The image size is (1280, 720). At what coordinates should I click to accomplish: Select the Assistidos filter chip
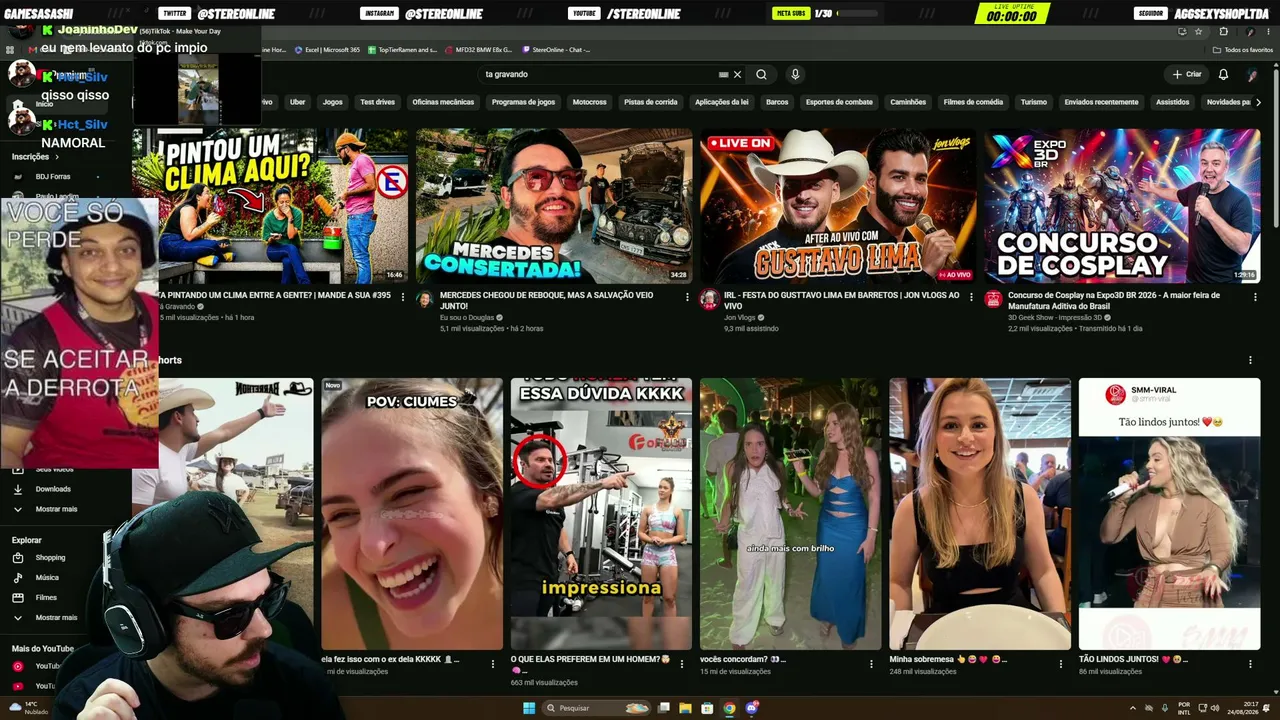(x=1172, y=102)
